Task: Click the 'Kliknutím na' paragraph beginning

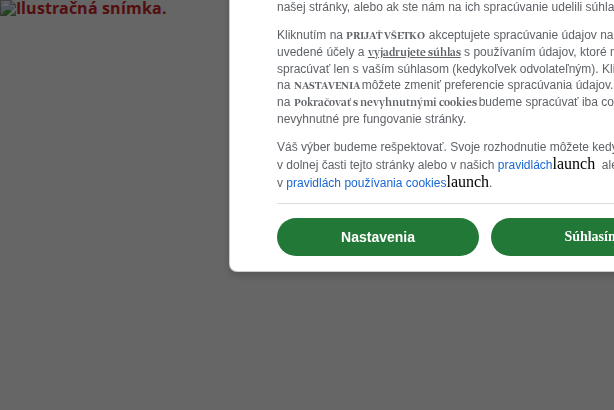Action: click(310, 35)
